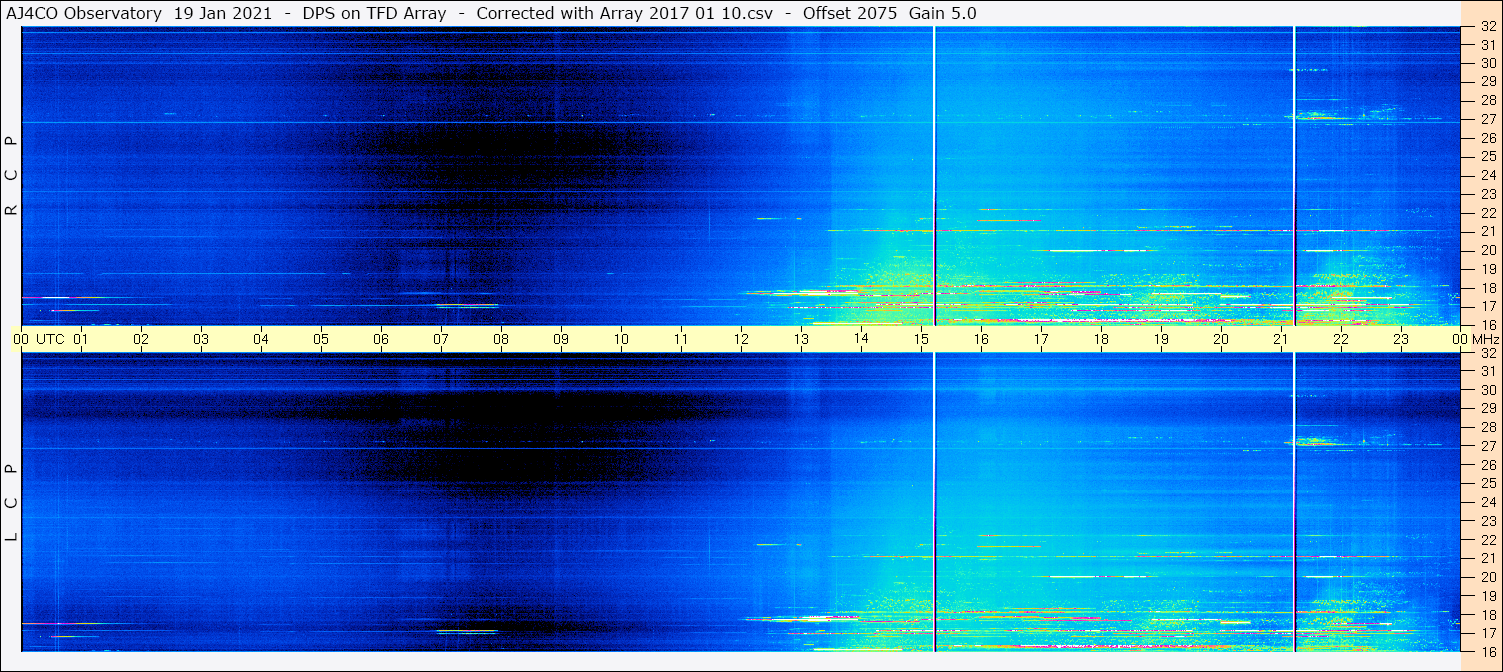Select hour "13" on the UTC axis
This screenshot has height=672, width=1503.
point(801,339)
